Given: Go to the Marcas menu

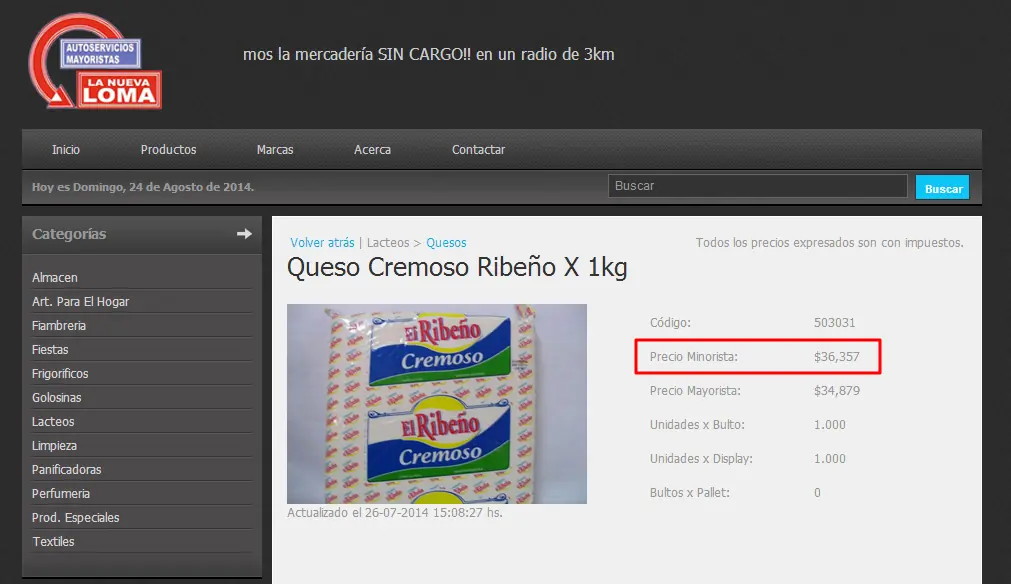Looking at the screenshot, I should pyautogui.click(x=275, y=150).
